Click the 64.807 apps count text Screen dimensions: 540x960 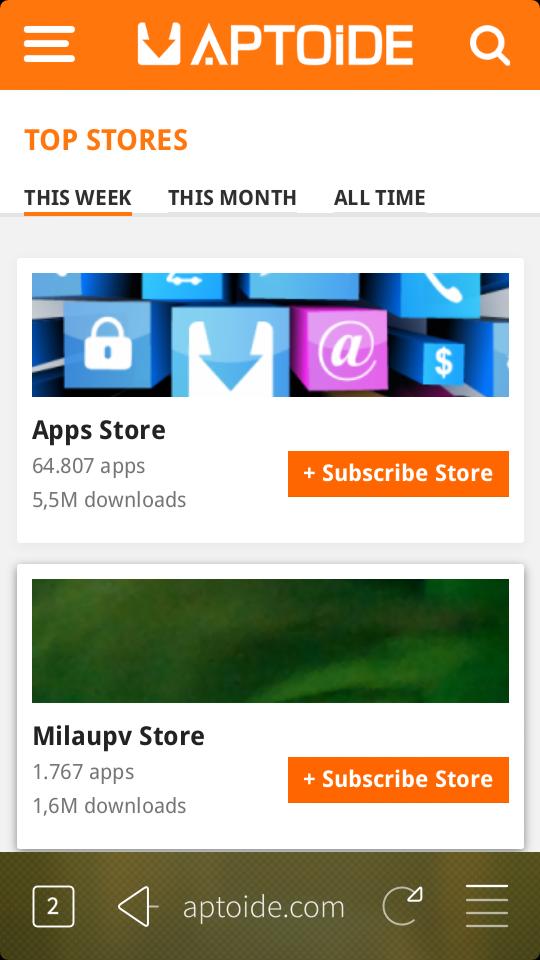[88, 467]
